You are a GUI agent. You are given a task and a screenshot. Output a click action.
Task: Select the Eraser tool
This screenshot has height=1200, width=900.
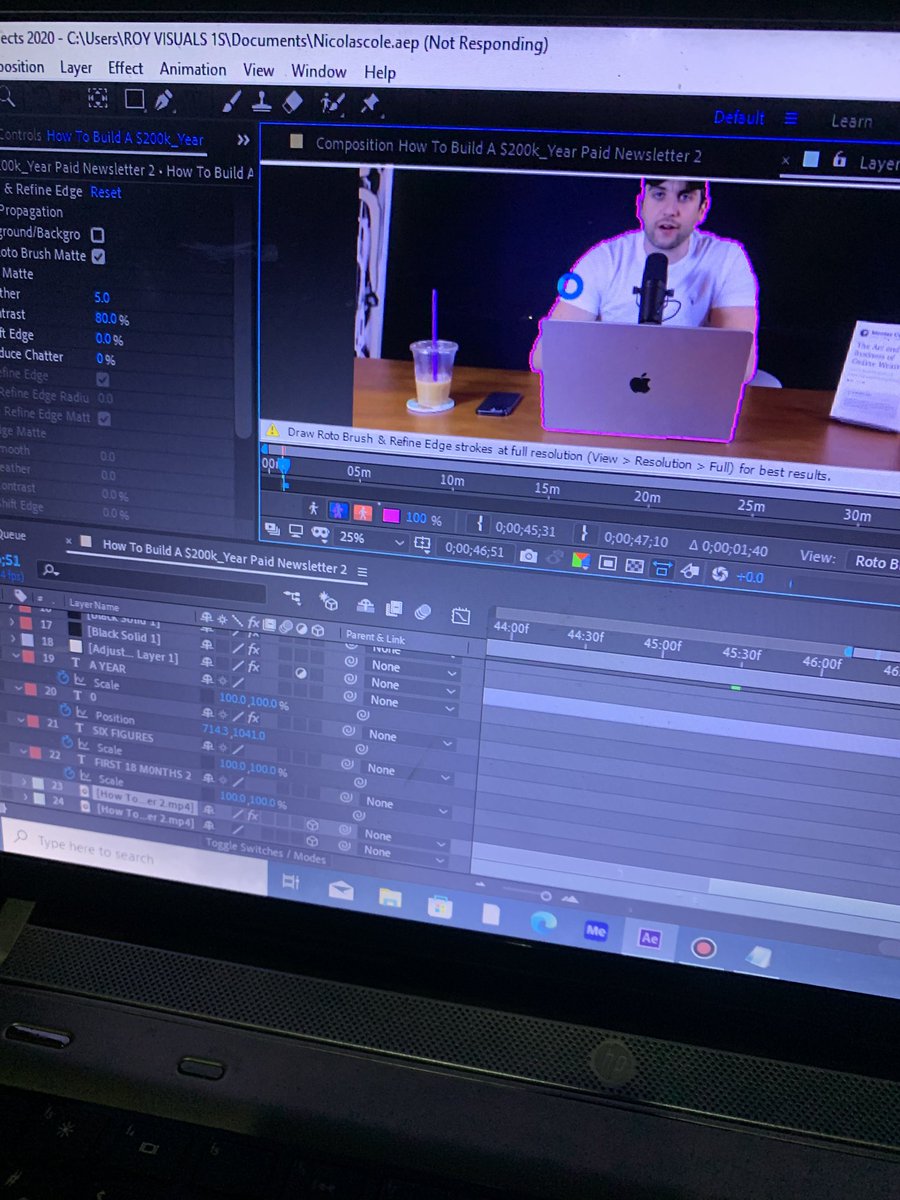coord(292,102)
